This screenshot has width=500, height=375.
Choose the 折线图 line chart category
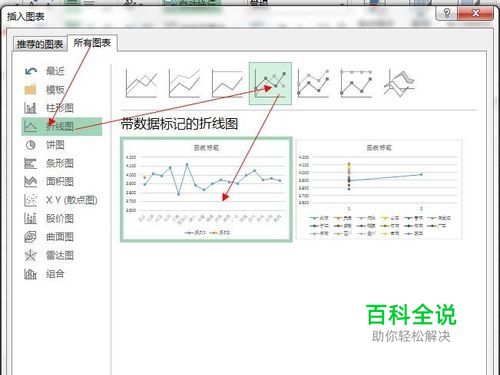pyautogui.click(x=62, y=126)
